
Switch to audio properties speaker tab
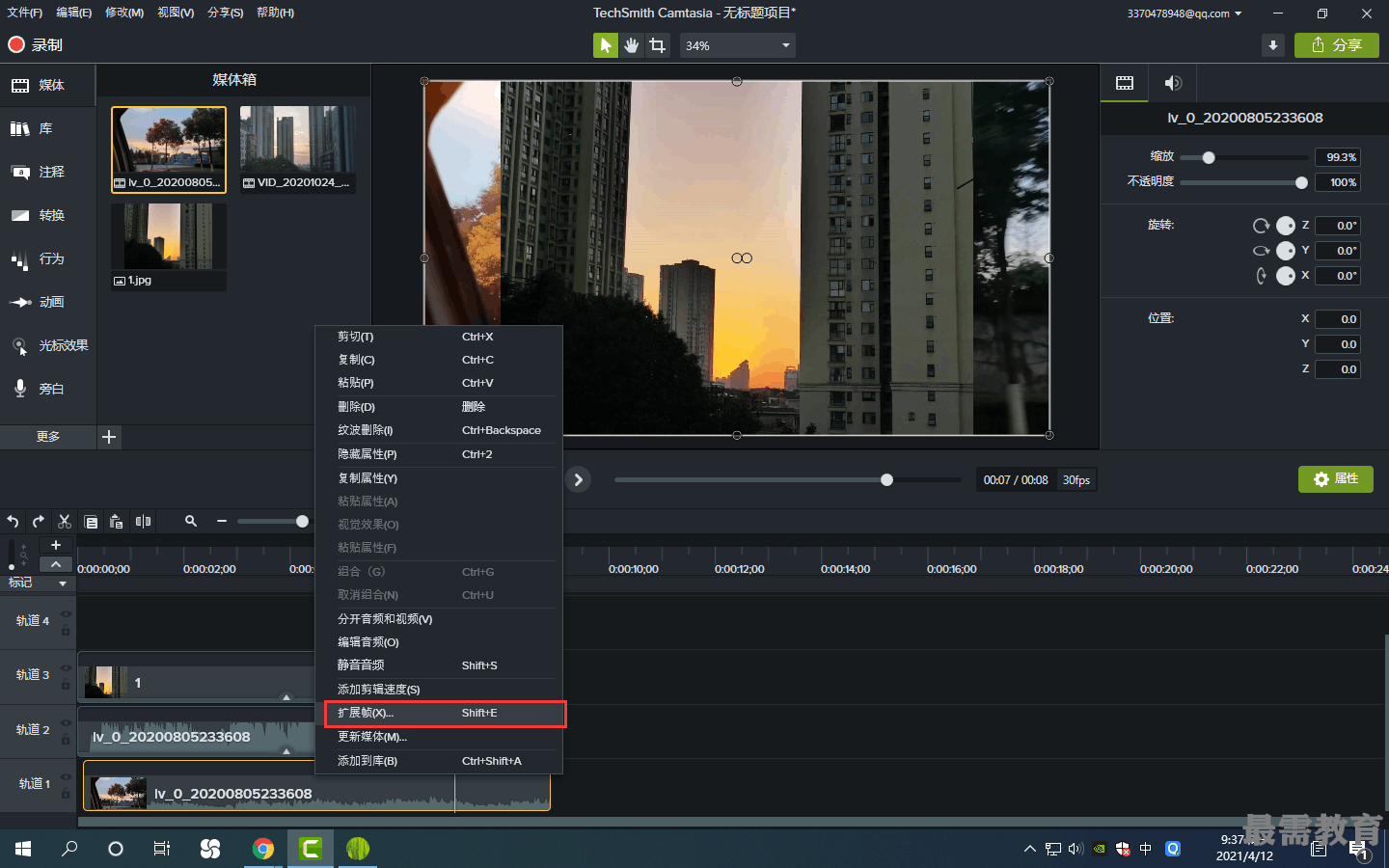1173,83
